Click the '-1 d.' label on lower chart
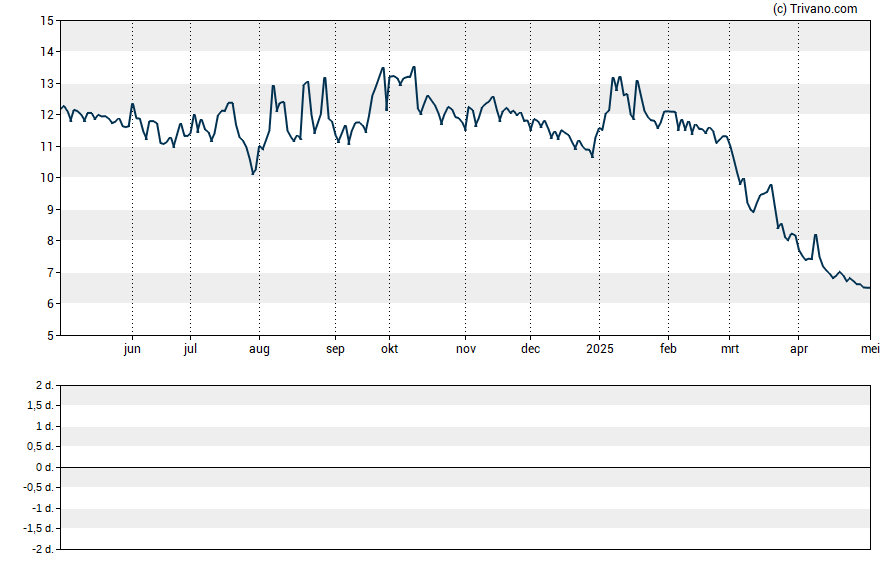This screenshot has height=565, width=888. (x=42, y=508)
